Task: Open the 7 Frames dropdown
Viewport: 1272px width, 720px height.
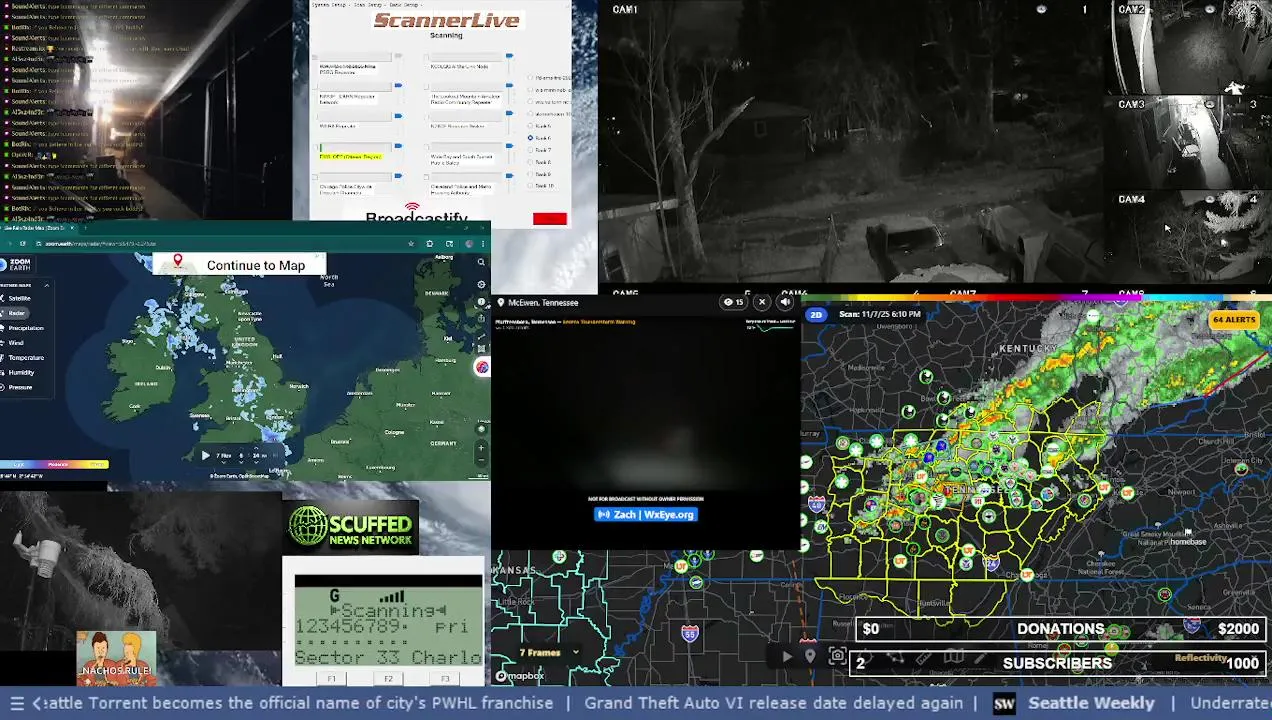Action: (x=548, y=652)
